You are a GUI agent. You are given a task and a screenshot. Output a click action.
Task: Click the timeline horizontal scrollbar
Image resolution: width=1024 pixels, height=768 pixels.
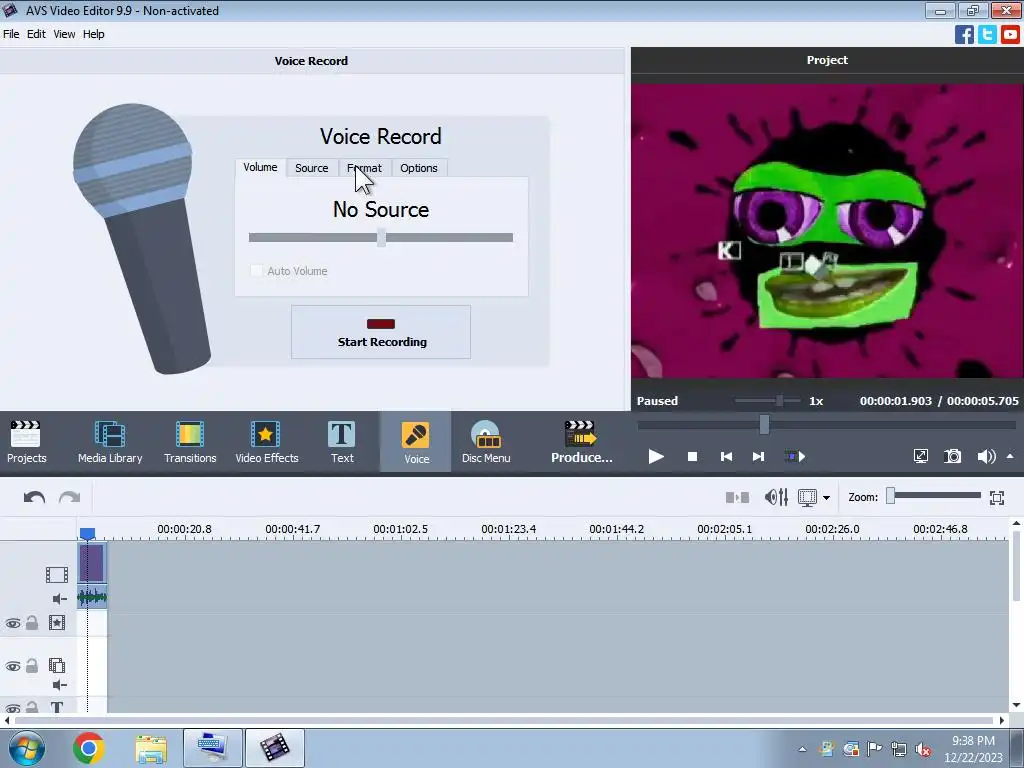pyautogui.click(x=504, y=720)
